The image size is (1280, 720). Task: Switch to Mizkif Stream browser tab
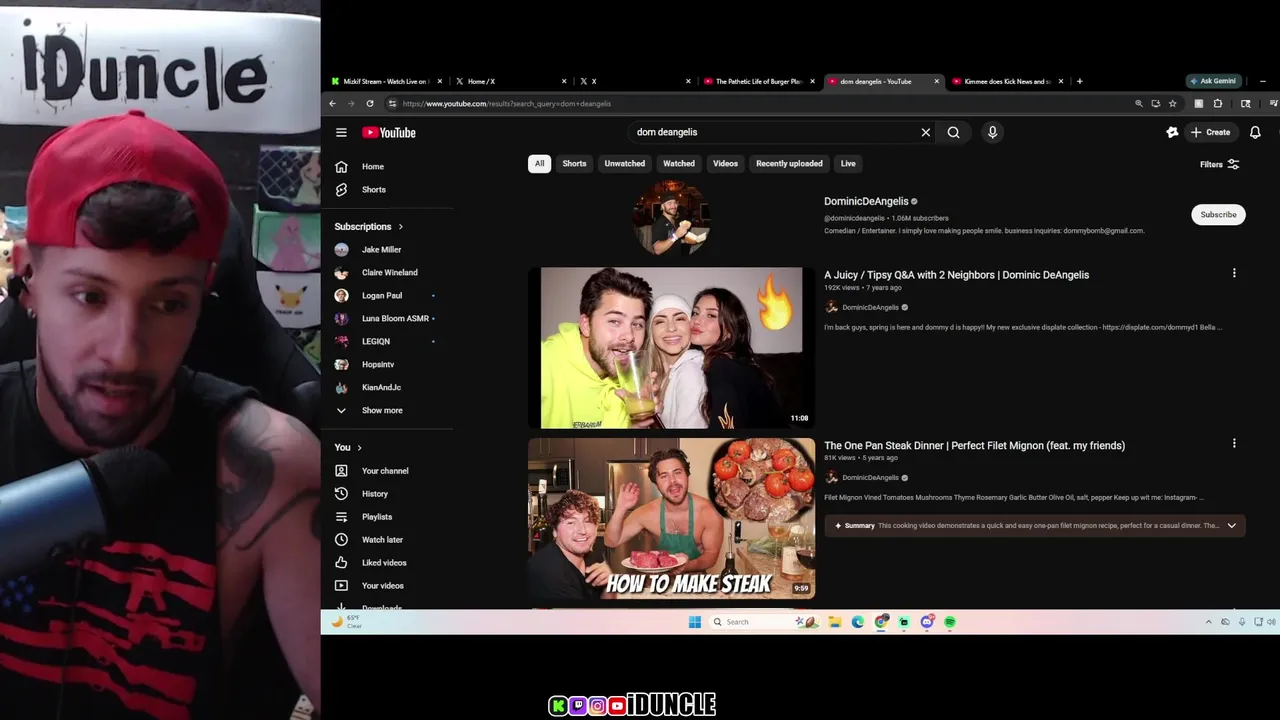(385, 81)
